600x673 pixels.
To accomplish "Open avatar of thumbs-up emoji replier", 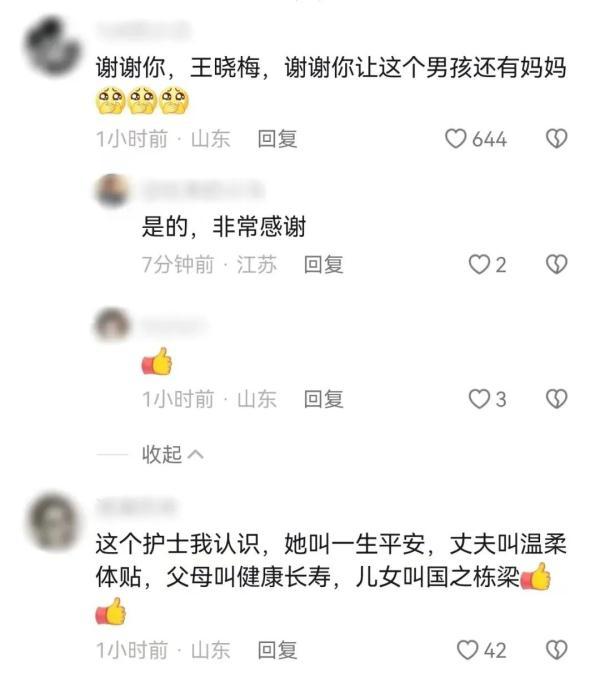I will click(112, 325).
